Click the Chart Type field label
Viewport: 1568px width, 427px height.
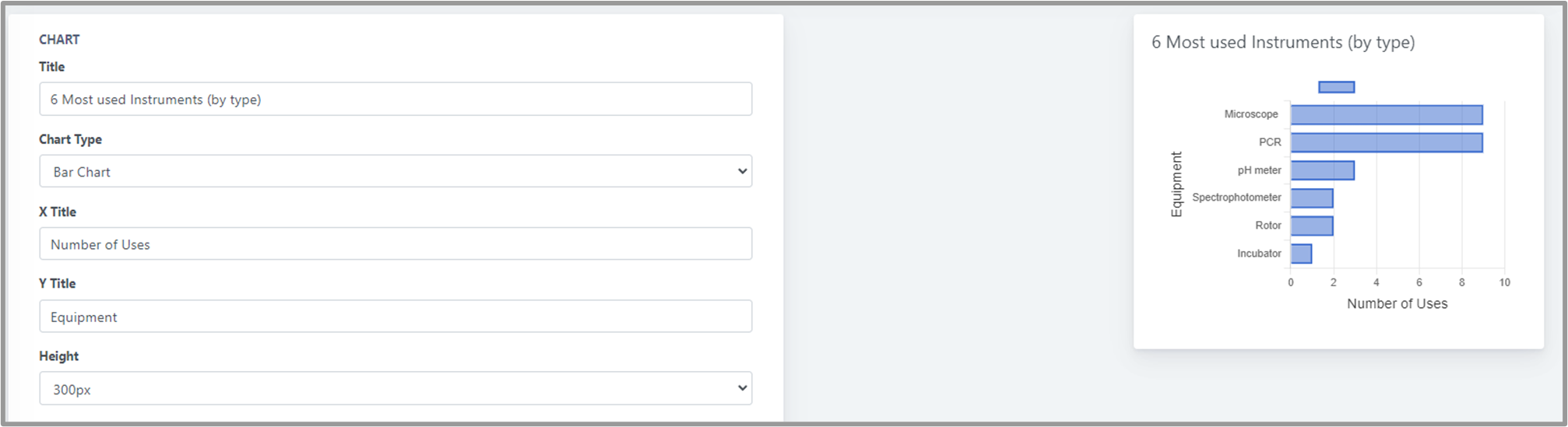70,139
